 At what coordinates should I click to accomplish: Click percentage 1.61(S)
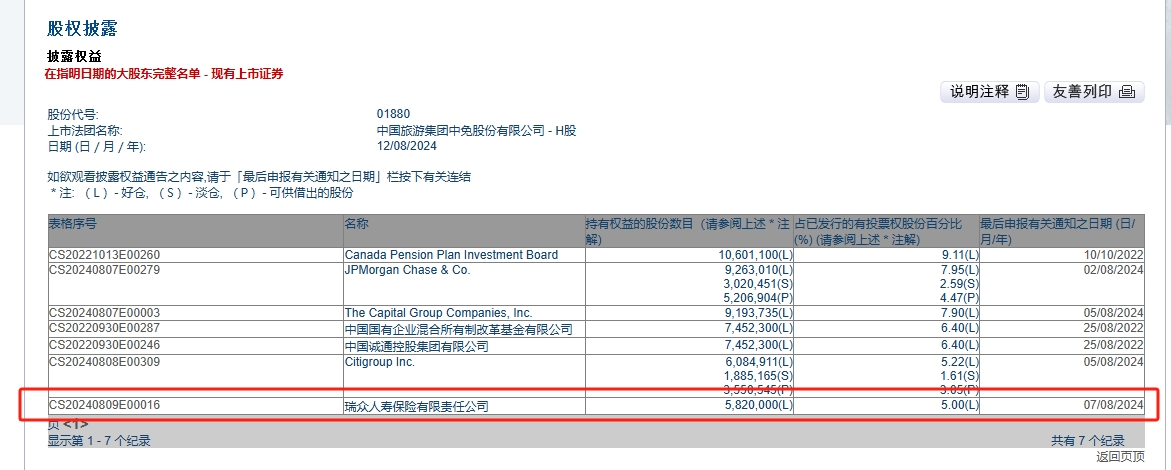pos(960,376)
